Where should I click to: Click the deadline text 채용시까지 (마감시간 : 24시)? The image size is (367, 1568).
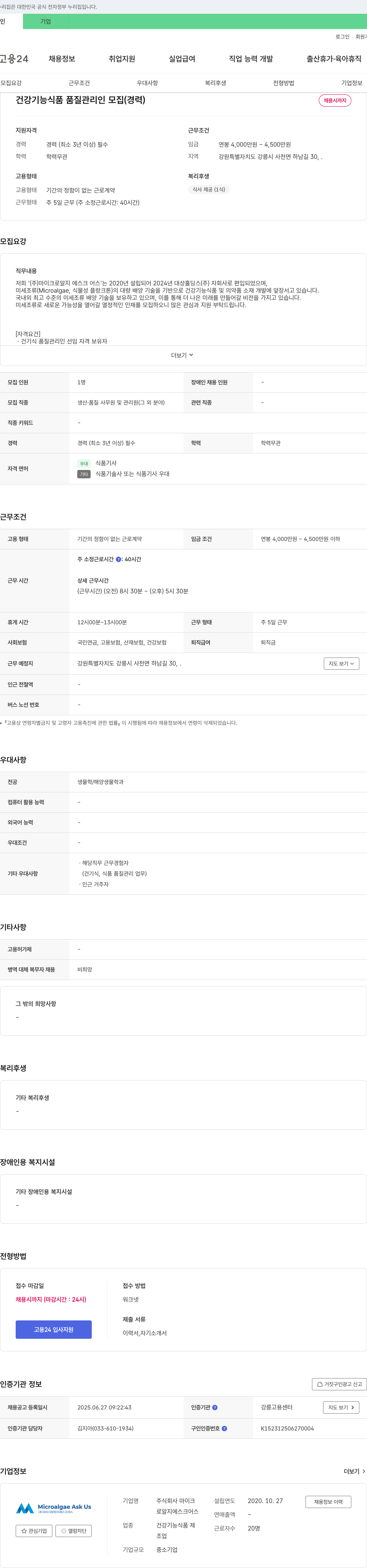50,1299
